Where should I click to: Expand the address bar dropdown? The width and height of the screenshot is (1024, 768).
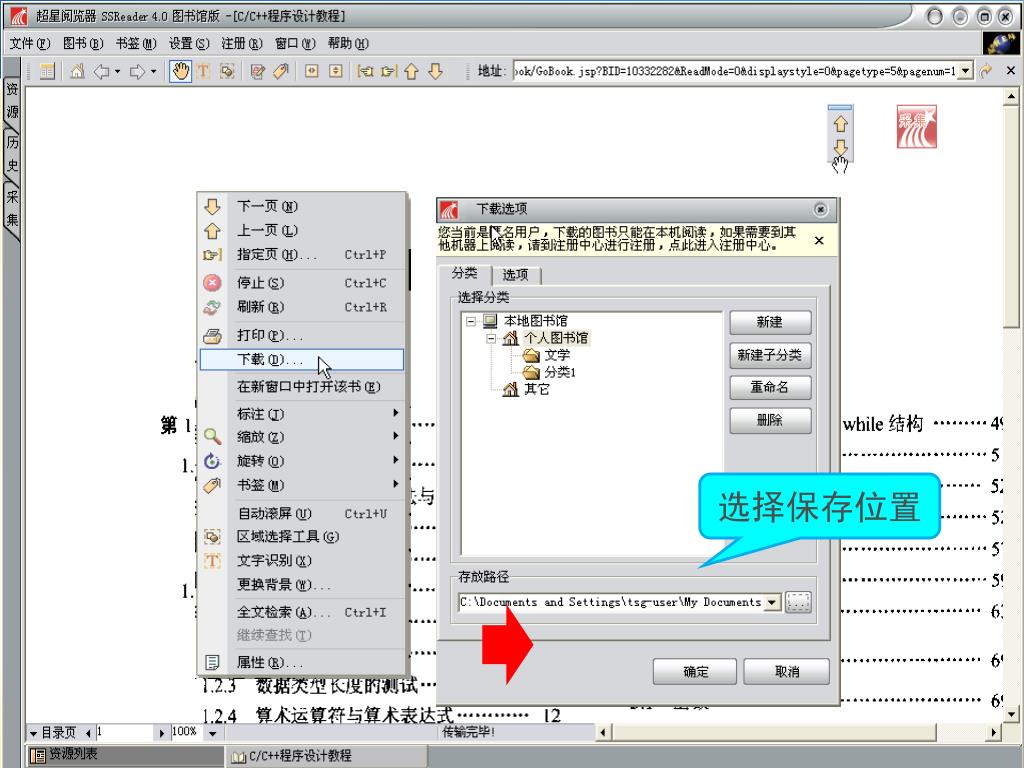(x=965, y=70)
